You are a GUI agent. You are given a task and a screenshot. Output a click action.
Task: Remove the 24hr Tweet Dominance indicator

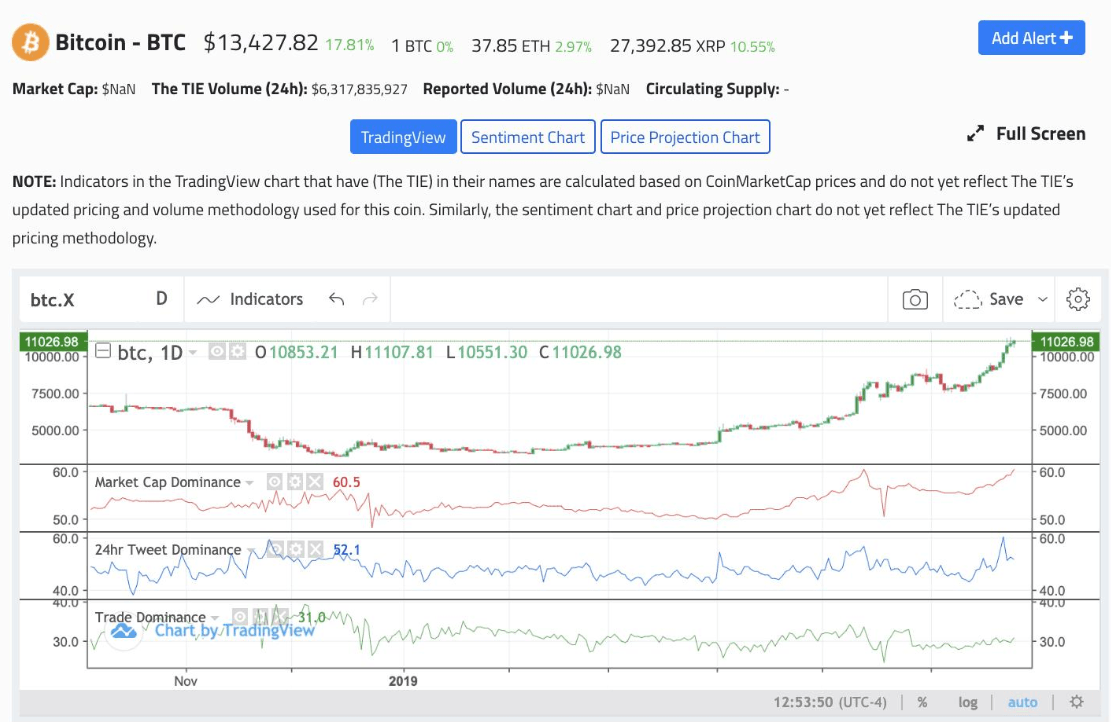[315, 550]
